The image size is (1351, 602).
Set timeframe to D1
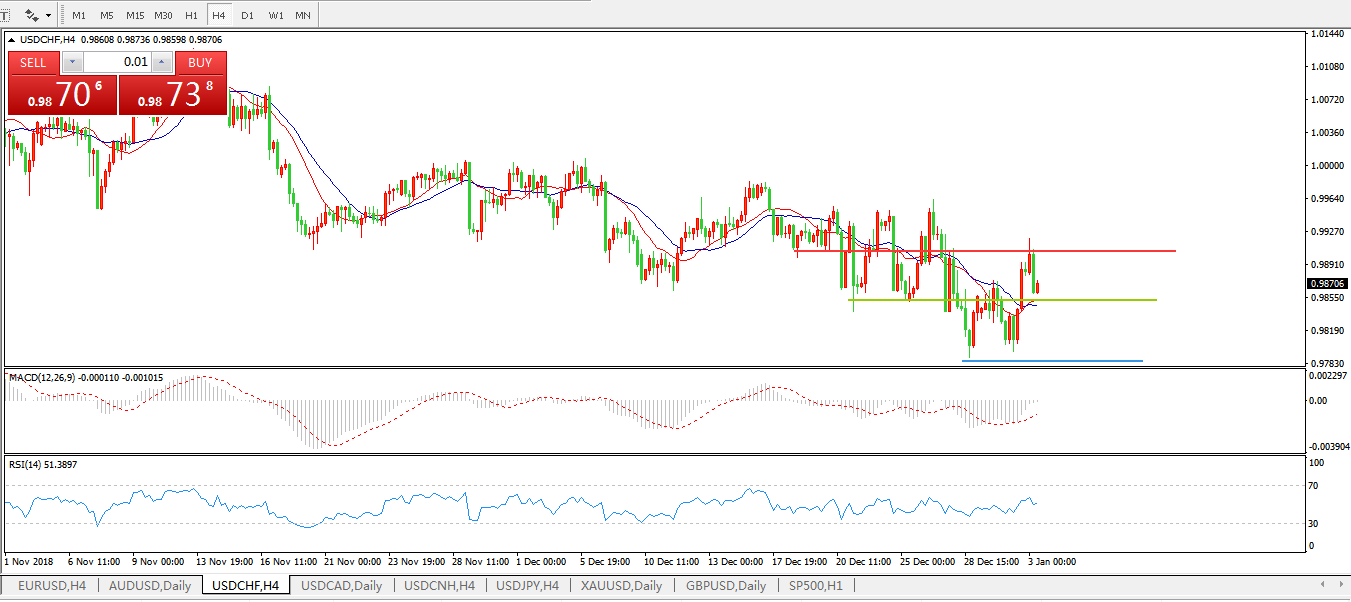(247, 16)
